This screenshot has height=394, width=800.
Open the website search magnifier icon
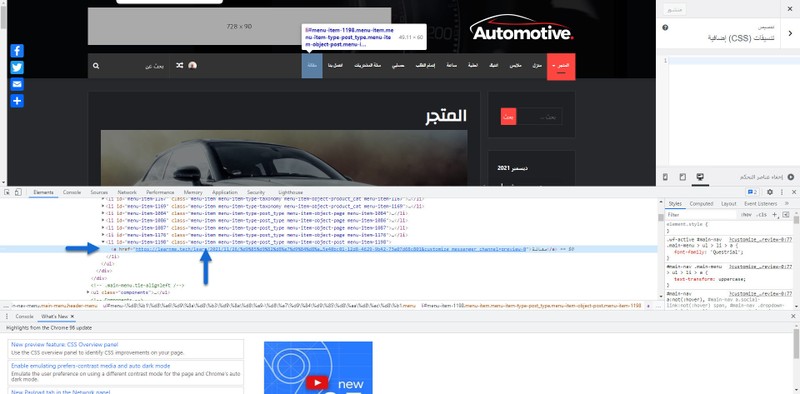coord(96,66)
